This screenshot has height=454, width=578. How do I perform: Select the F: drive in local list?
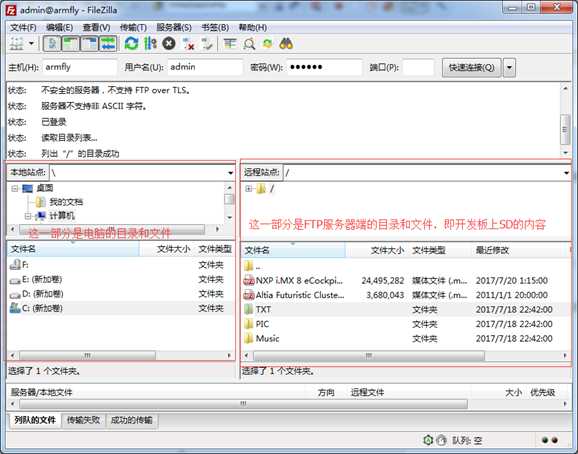point(120,265)
